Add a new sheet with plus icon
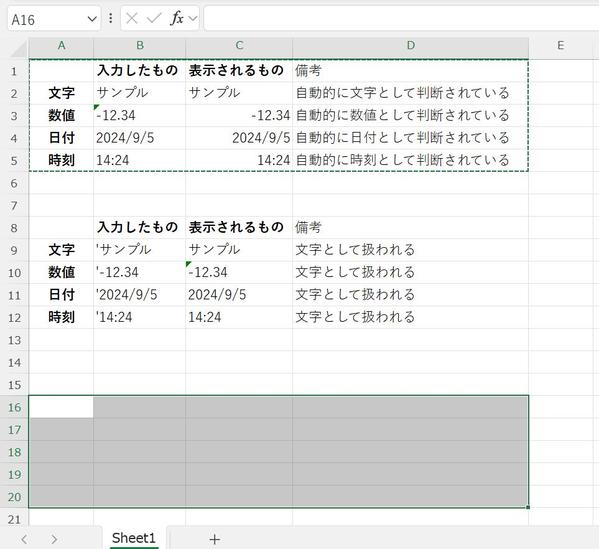The width and height of the screenshot is (599, 549). 215,539
